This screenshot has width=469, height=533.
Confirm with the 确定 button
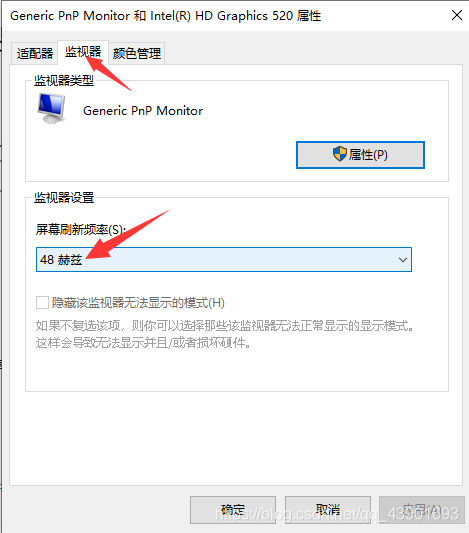click(233, 510)
